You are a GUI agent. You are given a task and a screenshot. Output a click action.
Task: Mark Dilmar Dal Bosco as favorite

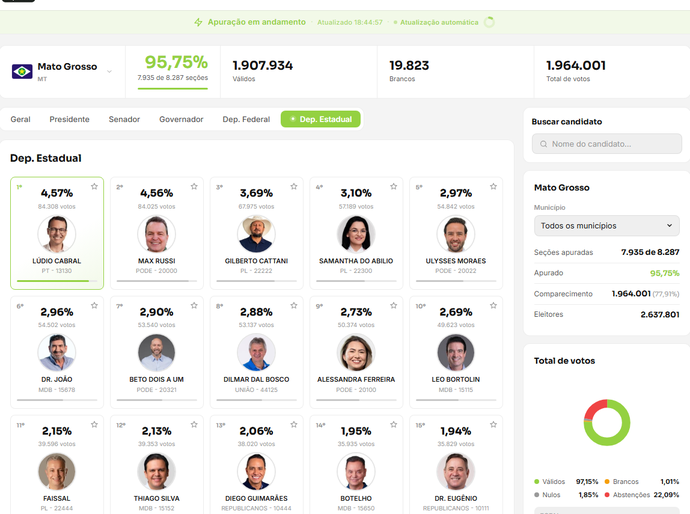294,305
